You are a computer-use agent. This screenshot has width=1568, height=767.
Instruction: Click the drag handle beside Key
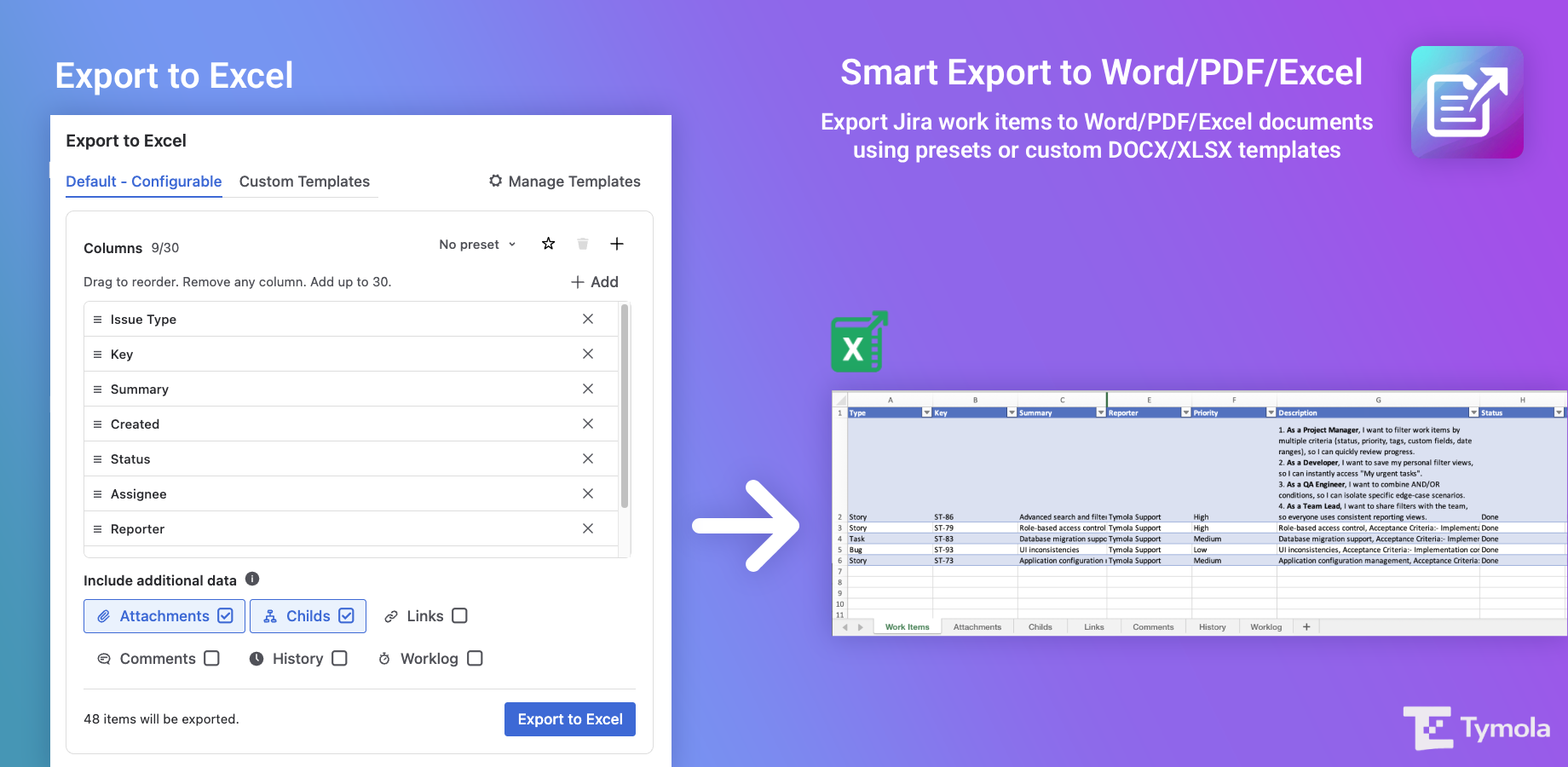click(97, 355)
